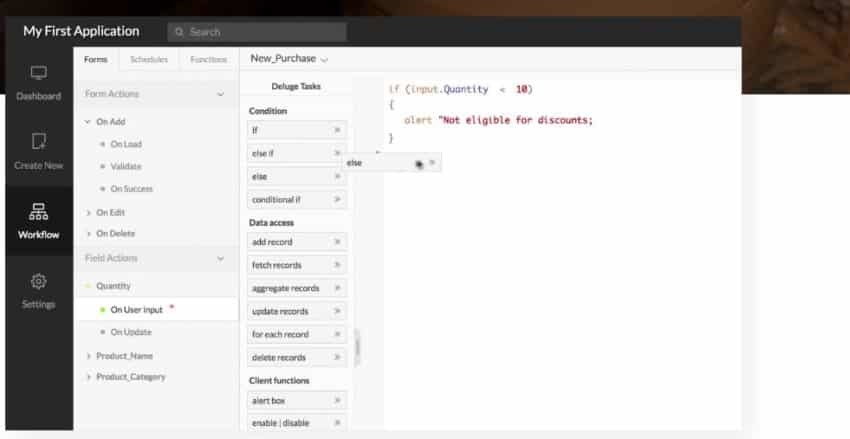Click the arrow icon on 'add record' task
The image size is (850, 439).
pos(337,243)
